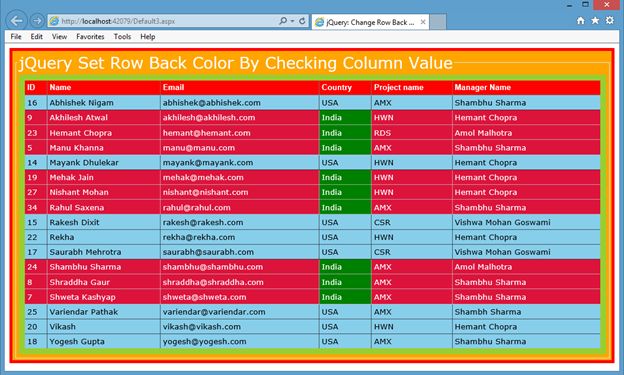Click green India cell in Akhilesh Atwal row
This screenshot has width=624, height=375.
coord(345,118)
